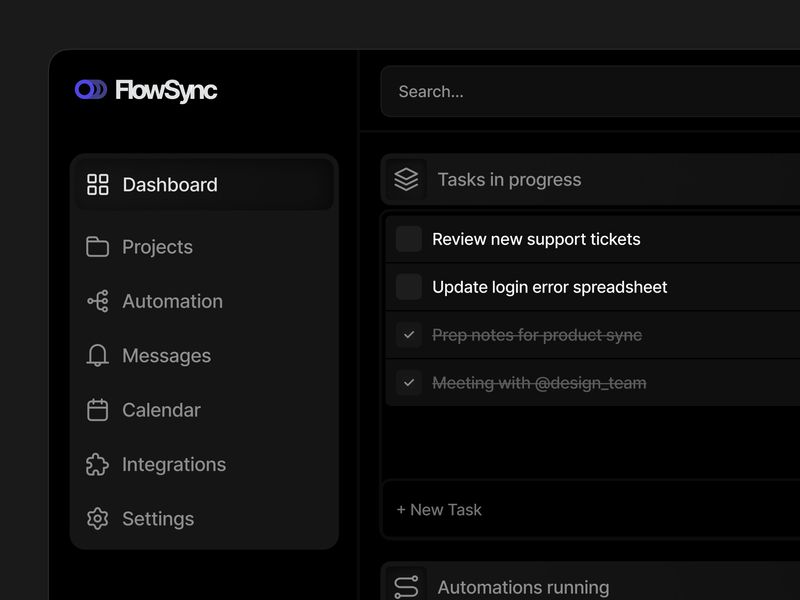
Task: Open Projects via the folder icon
Action: (x=97, y=247)
